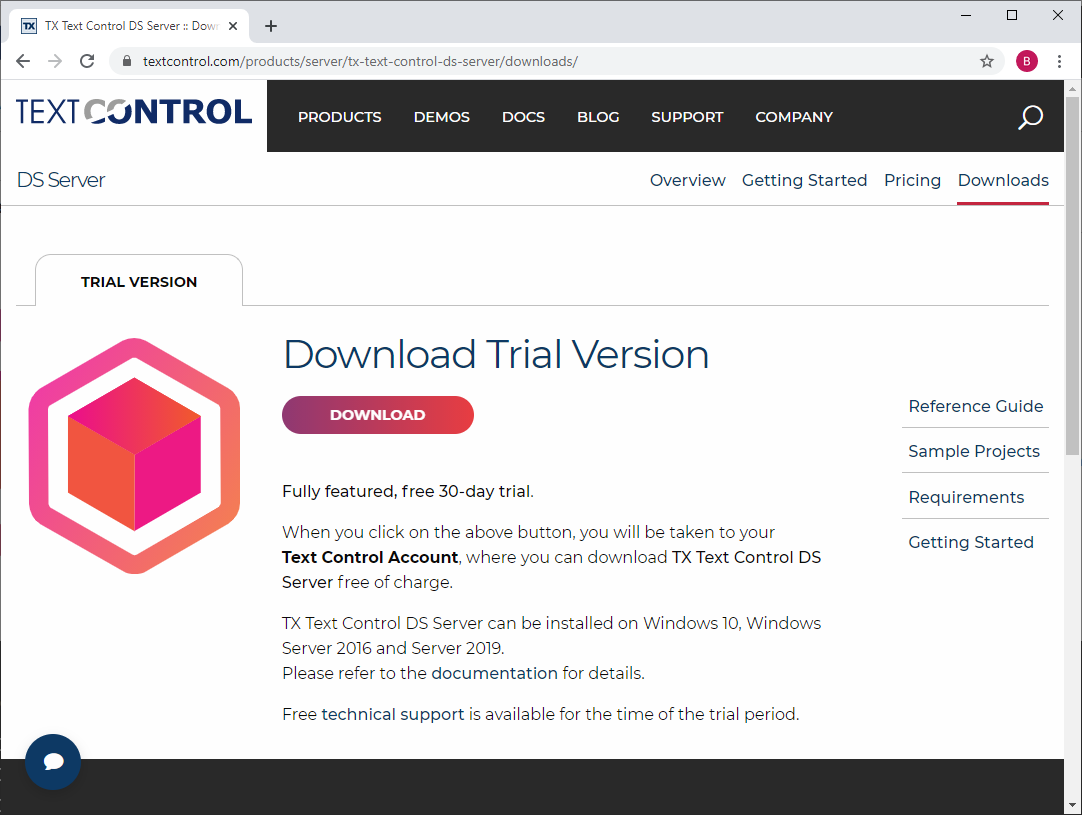
Task: Click the browser back arrow
Action: point(23,61)
